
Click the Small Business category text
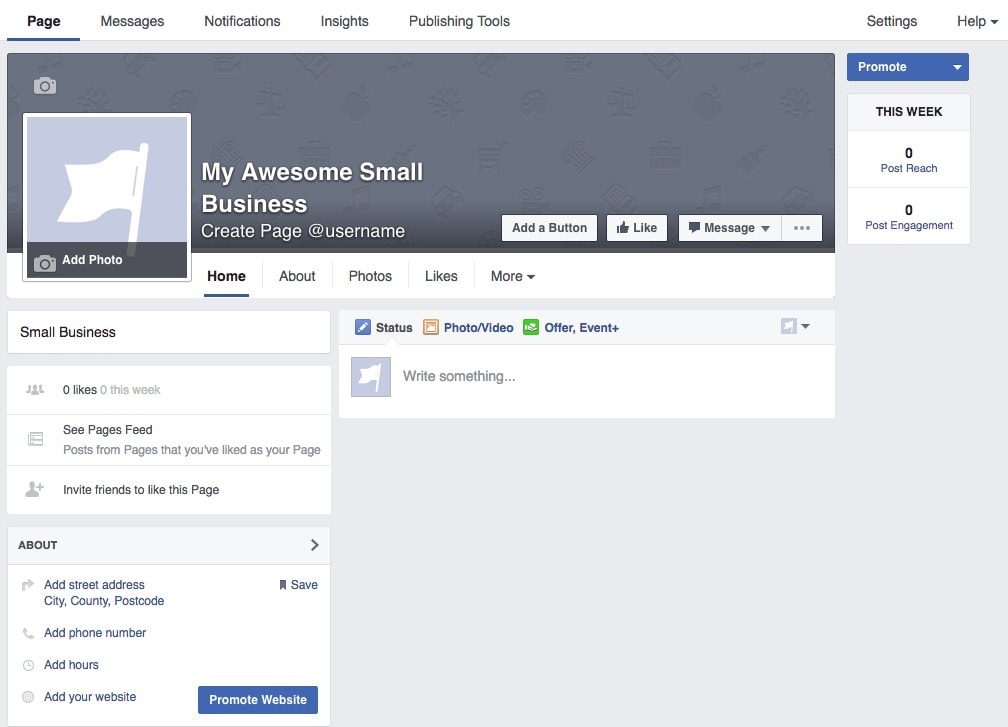(x=68, y=332)
